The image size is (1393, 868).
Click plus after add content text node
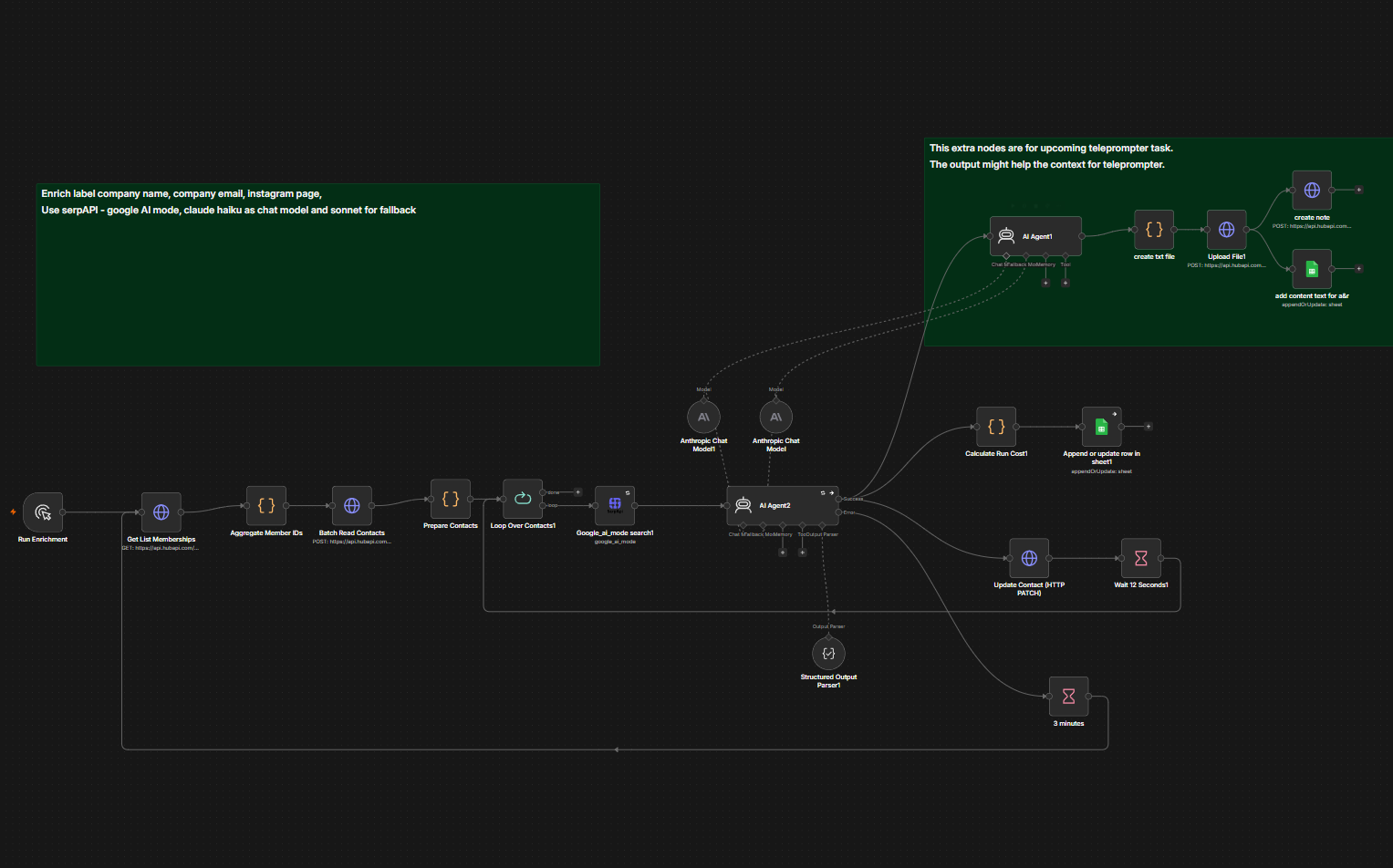(x=1358, y=269)
